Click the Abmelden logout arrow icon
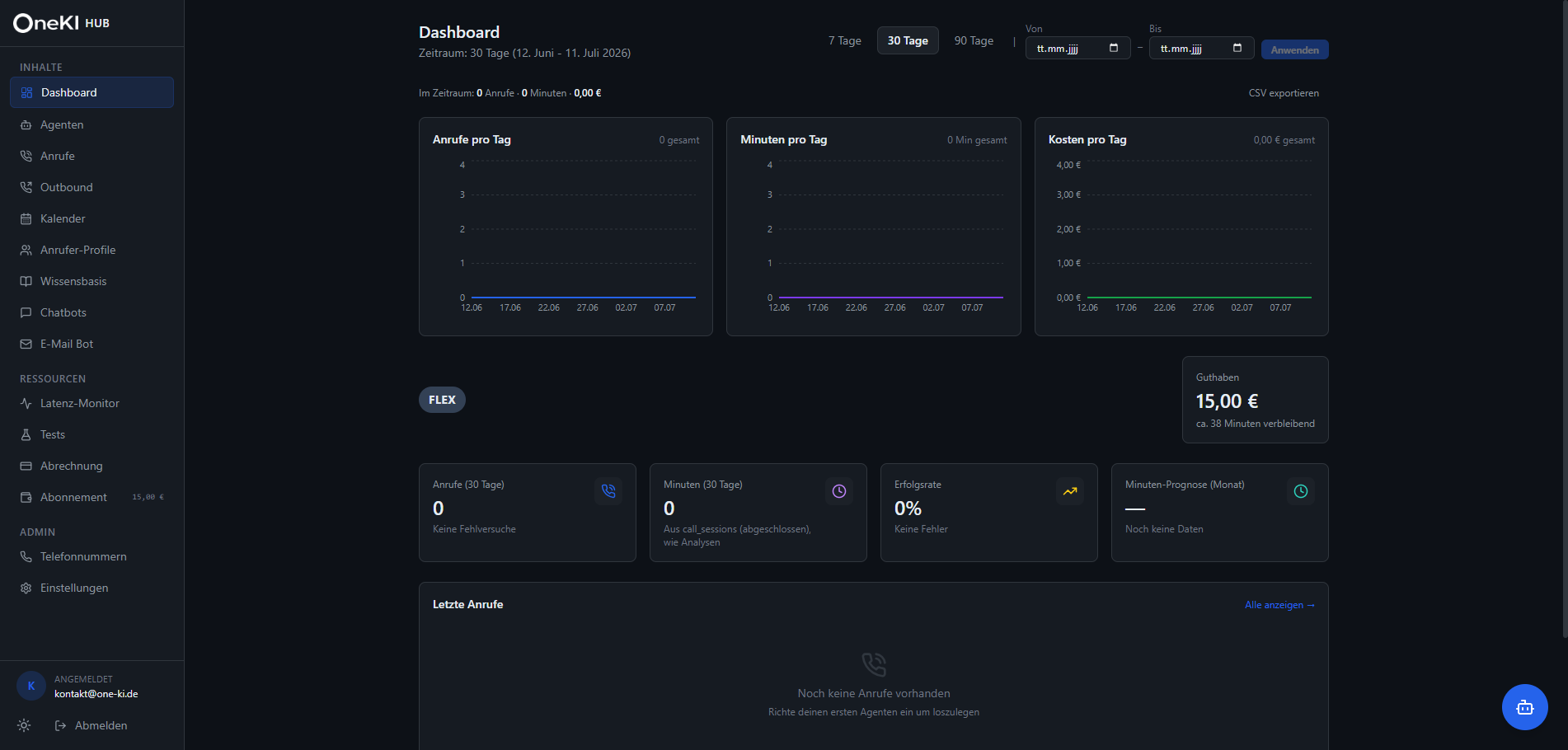This screenshot has width=1568, height=750. 60,725
